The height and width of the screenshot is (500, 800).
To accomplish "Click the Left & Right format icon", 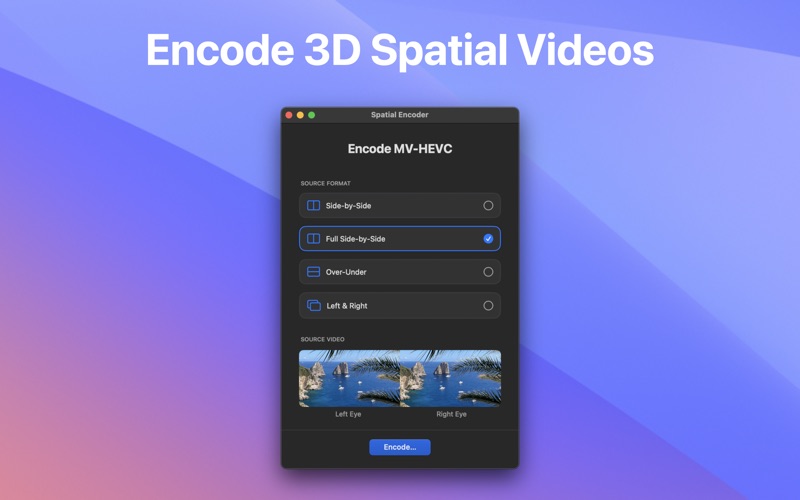I will (x=314, y=306).
